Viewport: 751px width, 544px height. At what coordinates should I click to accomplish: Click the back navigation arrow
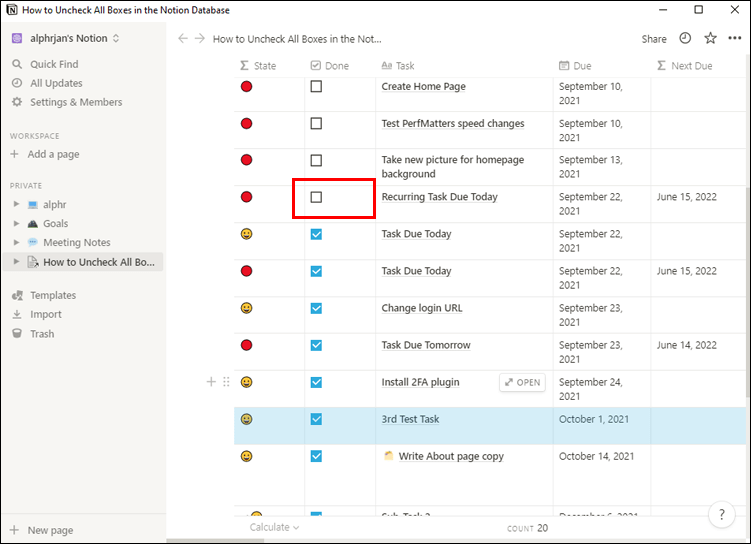(182, 39)
